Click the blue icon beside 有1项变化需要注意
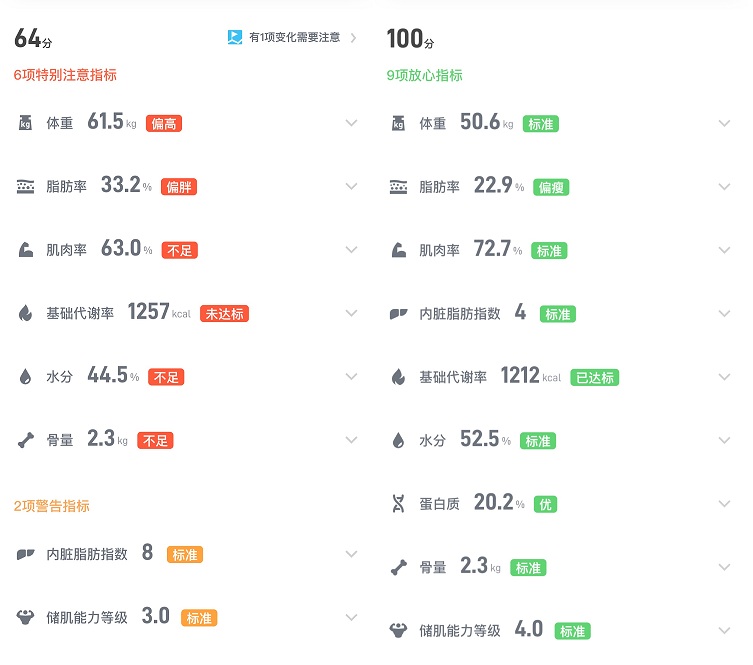Image resolution: width=753 pixels, height=665 pixels. (x=234, y=38)
